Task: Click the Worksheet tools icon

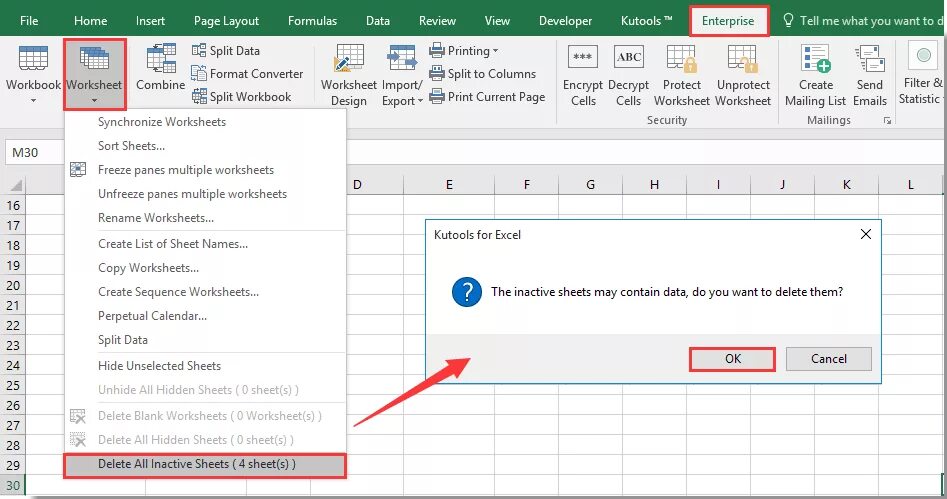Action: click(x=94, y=59)
